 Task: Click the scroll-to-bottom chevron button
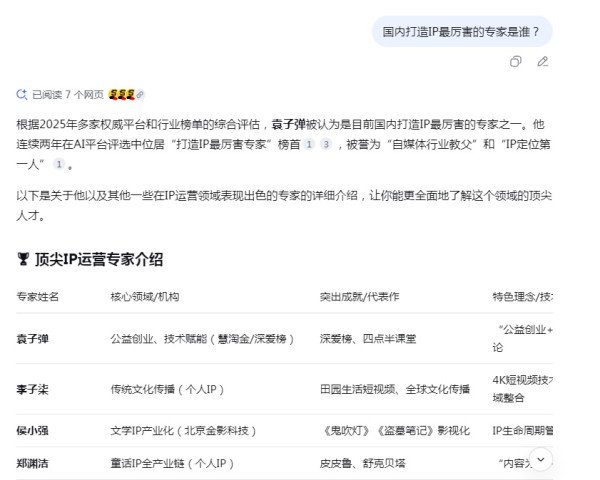point(541,459)
